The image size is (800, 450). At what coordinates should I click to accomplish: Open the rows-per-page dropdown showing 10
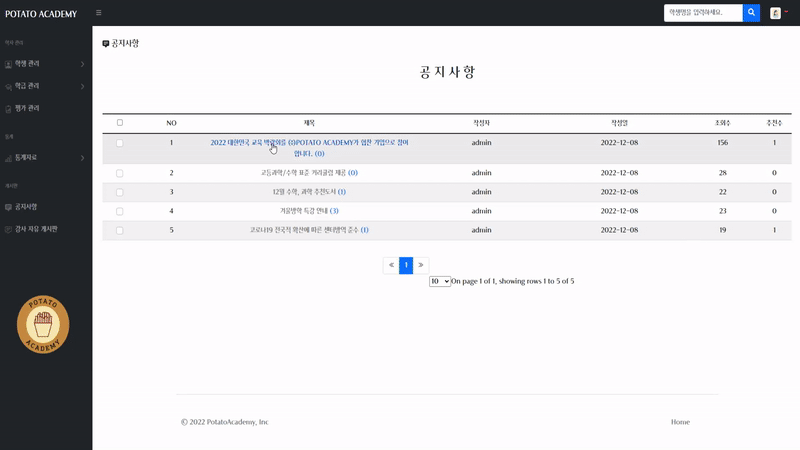tap(440, 281)
